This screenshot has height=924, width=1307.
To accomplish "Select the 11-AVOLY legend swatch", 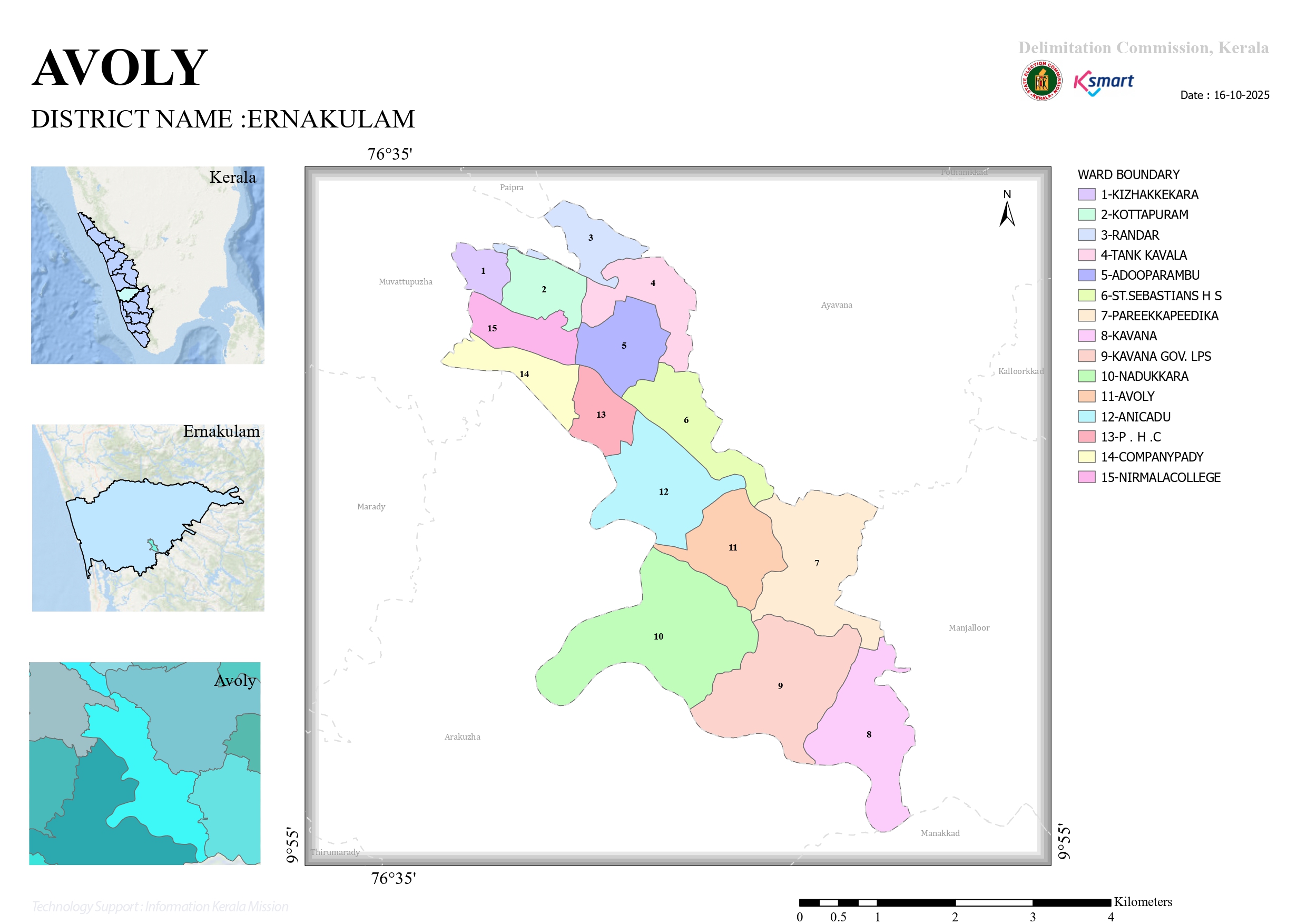I will tap(1086, 396).
